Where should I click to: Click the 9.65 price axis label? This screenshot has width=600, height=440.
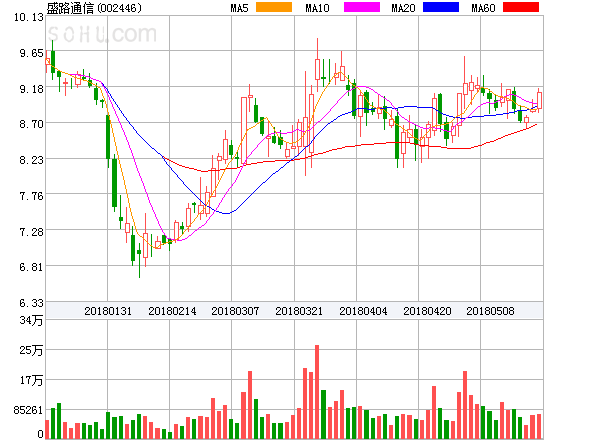click(31, 53)
